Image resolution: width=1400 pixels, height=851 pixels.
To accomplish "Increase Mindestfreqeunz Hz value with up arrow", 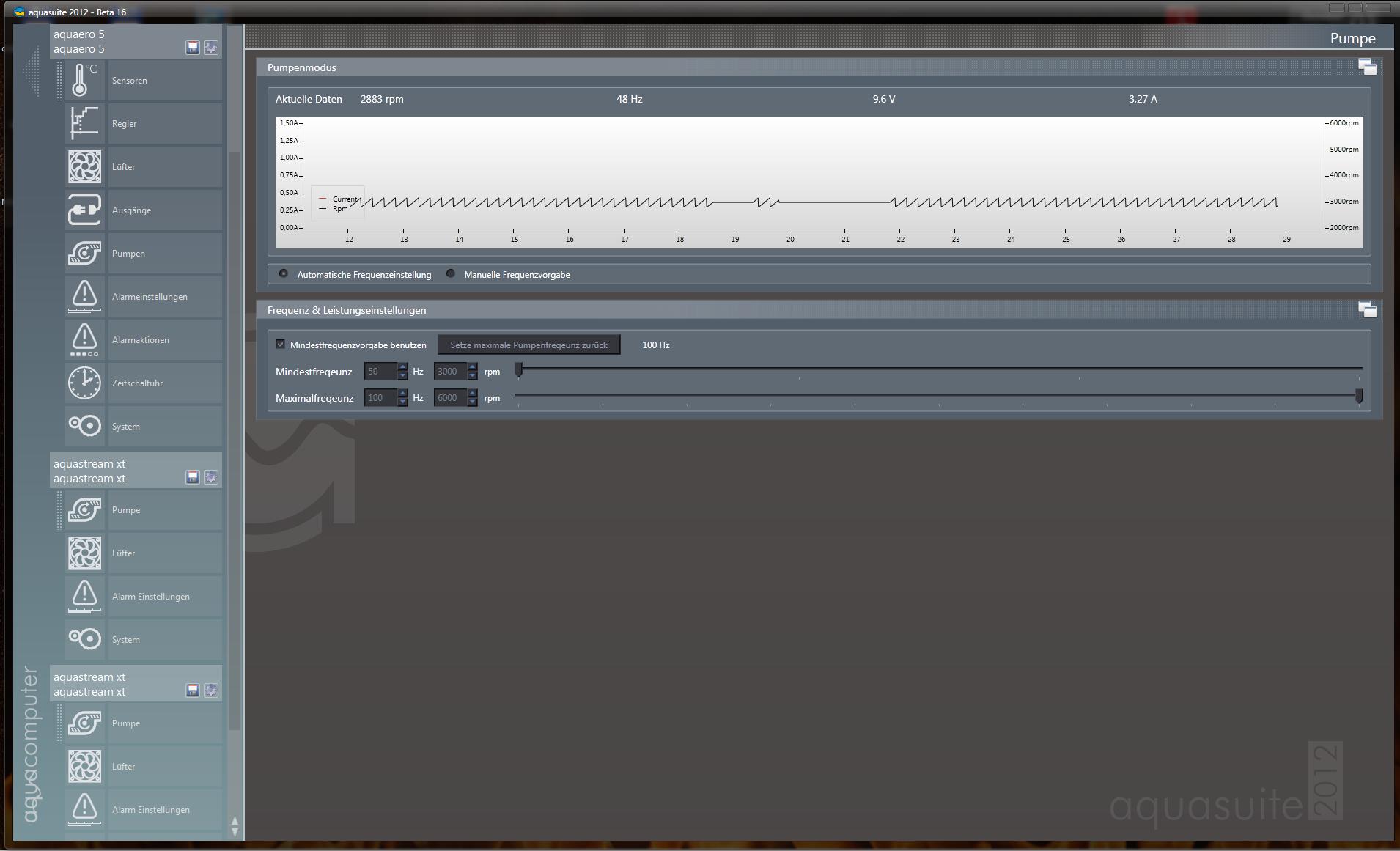I will click(x=402, y=367).
